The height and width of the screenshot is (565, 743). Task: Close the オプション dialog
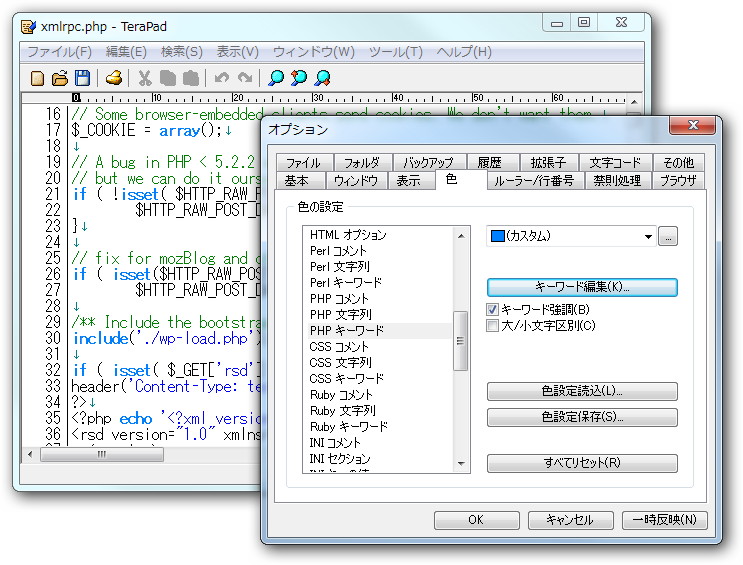click(693, 125)
